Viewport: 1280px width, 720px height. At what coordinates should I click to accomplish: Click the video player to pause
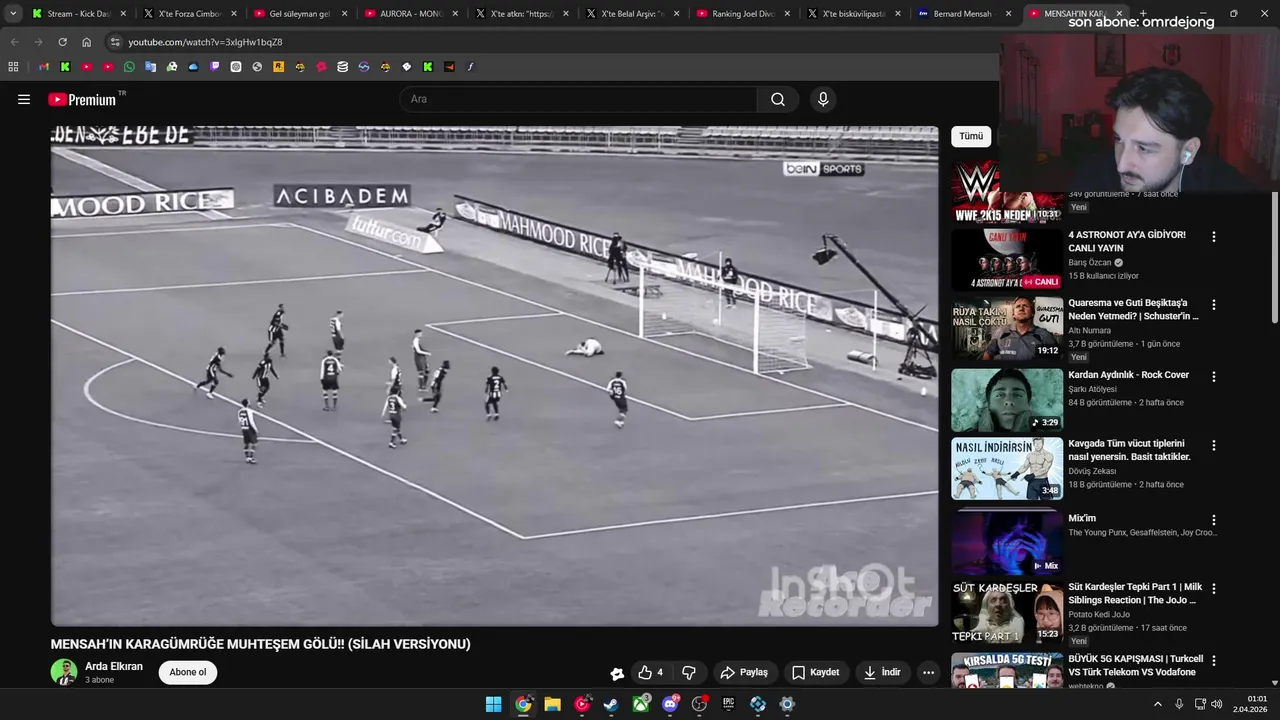click(495, 376)
